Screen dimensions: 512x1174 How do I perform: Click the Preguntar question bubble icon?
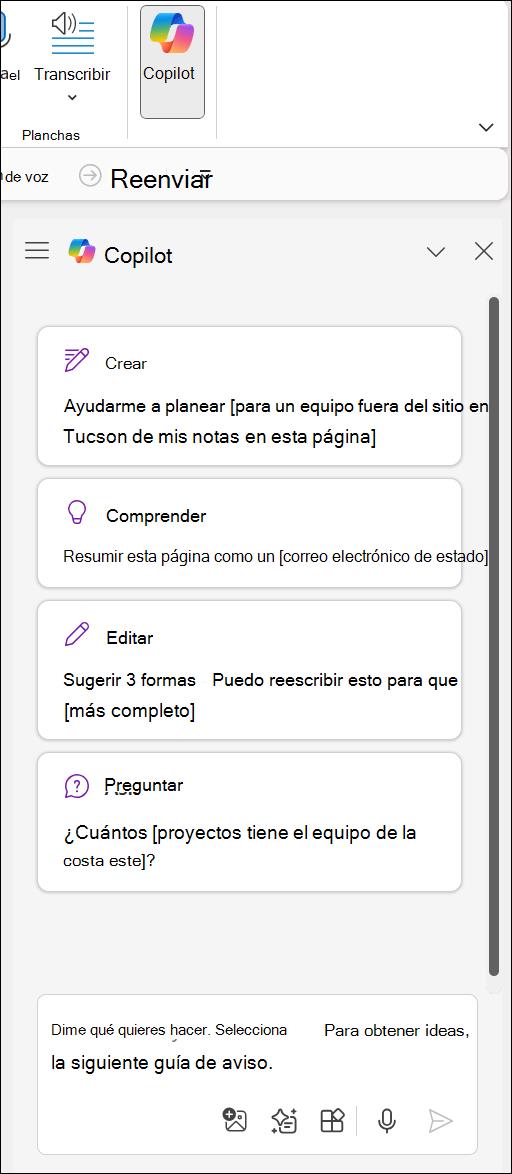tap(76, 786)
